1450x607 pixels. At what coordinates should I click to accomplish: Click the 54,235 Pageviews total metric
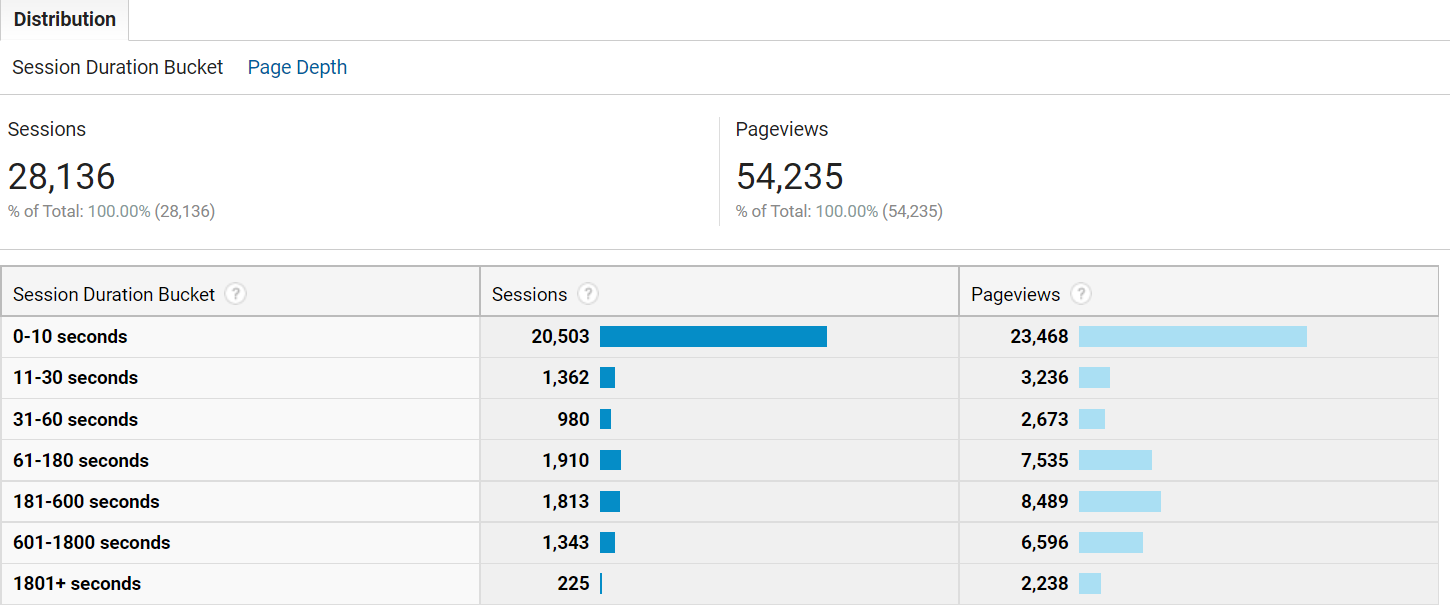point(790,176)
